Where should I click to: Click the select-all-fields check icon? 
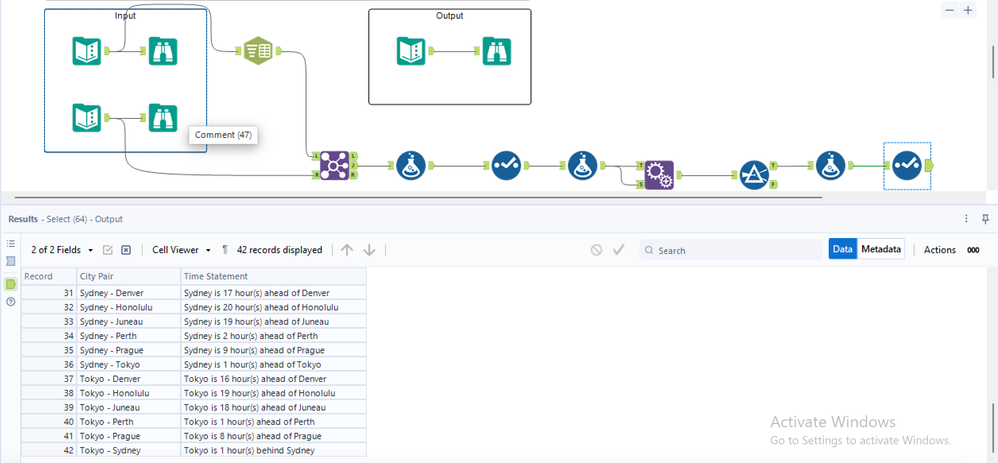108,250
